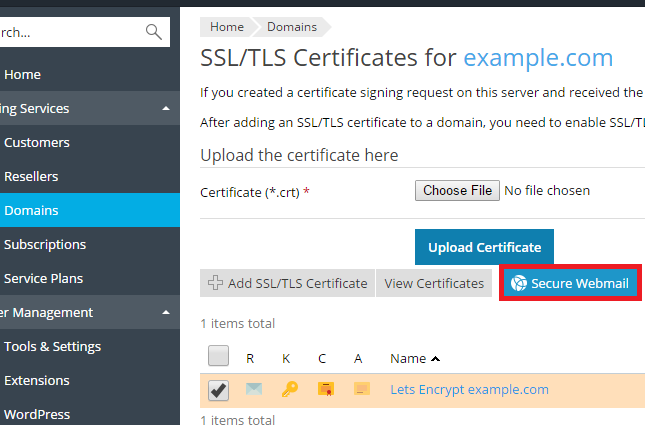Open the Domains sidebar menu item
The image size is (645, 425).
[x=31, y=210]
